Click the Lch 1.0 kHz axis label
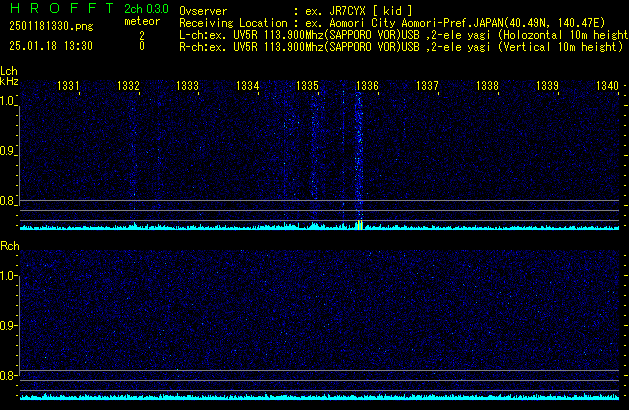The width and height of the screenshot is (629, 410). [x=7, y=101]
